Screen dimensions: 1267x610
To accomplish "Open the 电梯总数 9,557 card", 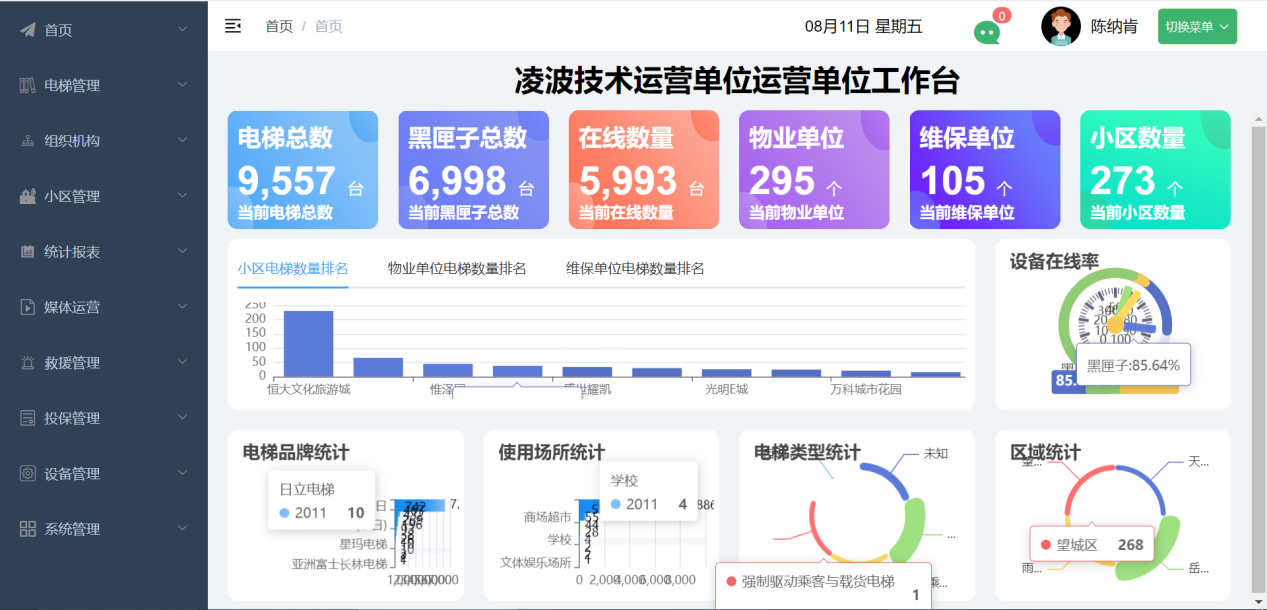I will tap(303, 170).
